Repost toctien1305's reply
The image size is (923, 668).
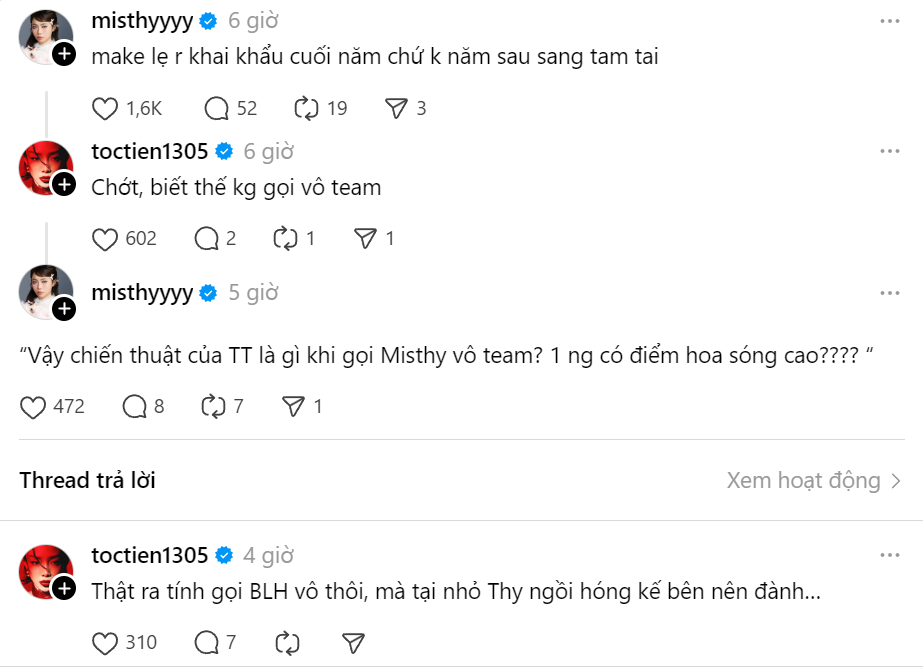pyautogui.click(x=284, y=238)
